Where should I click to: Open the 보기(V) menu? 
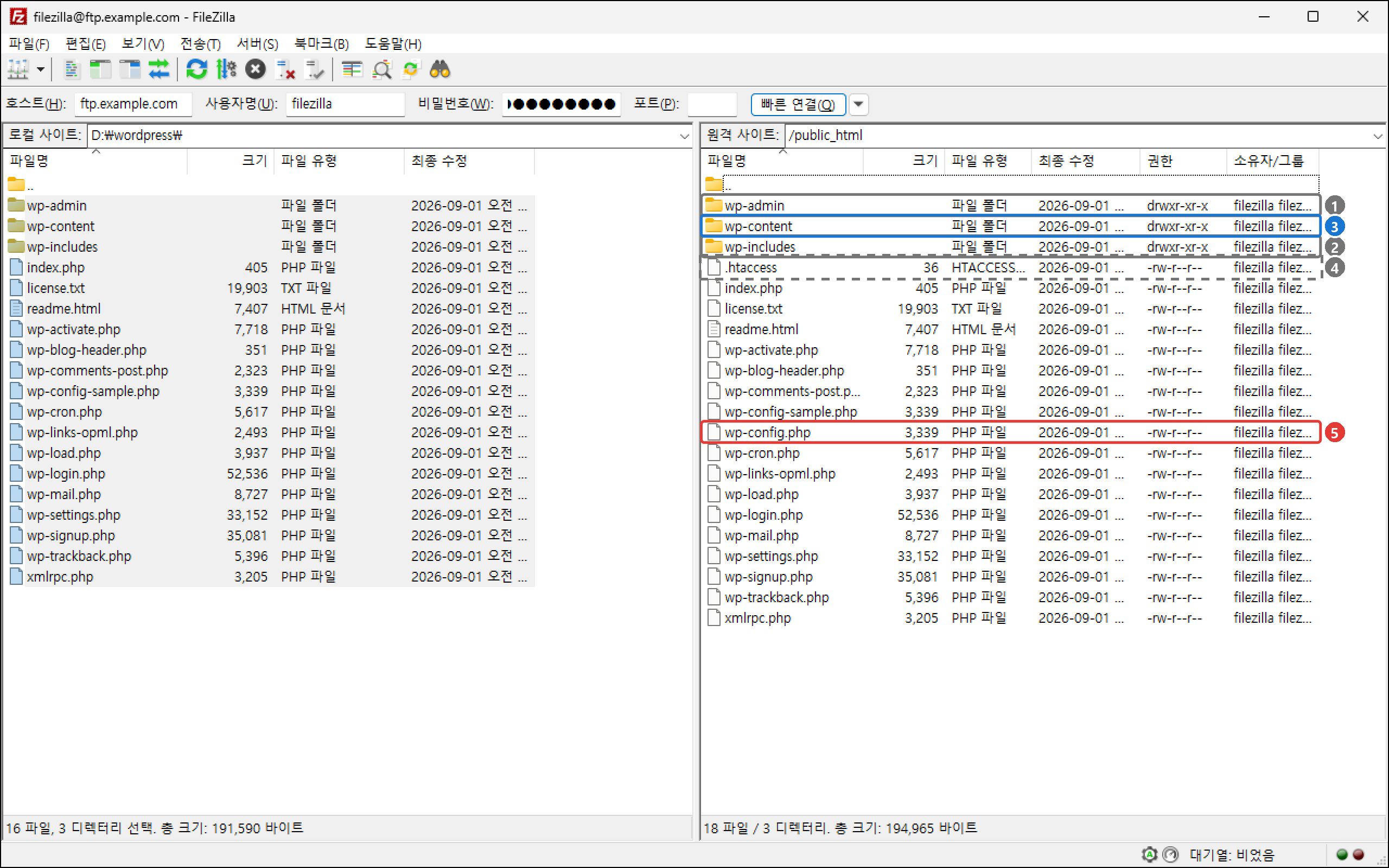point(143,43)
